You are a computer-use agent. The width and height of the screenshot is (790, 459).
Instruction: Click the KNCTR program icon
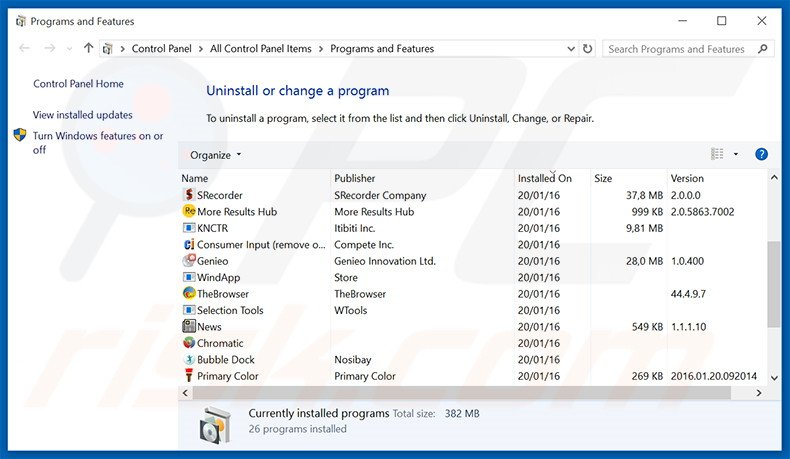click(189, 228)
